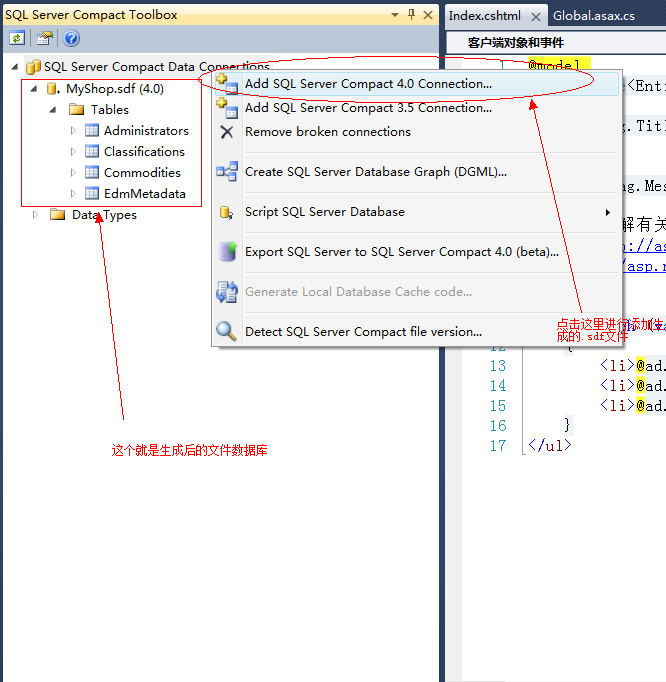
Task: Select the Administrators tree item text
Action: 146,130
